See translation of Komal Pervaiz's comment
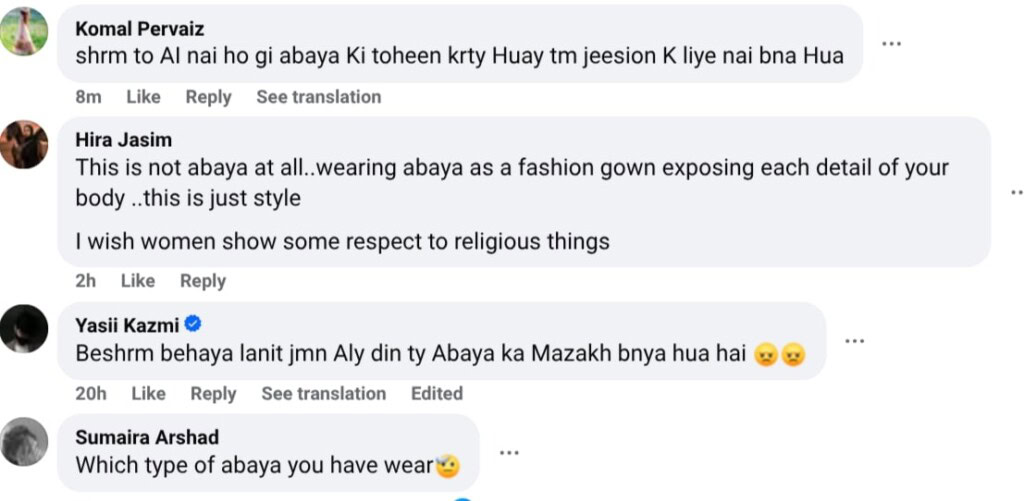The height and width of the screenshot is (501, 1024). (318, 97)
